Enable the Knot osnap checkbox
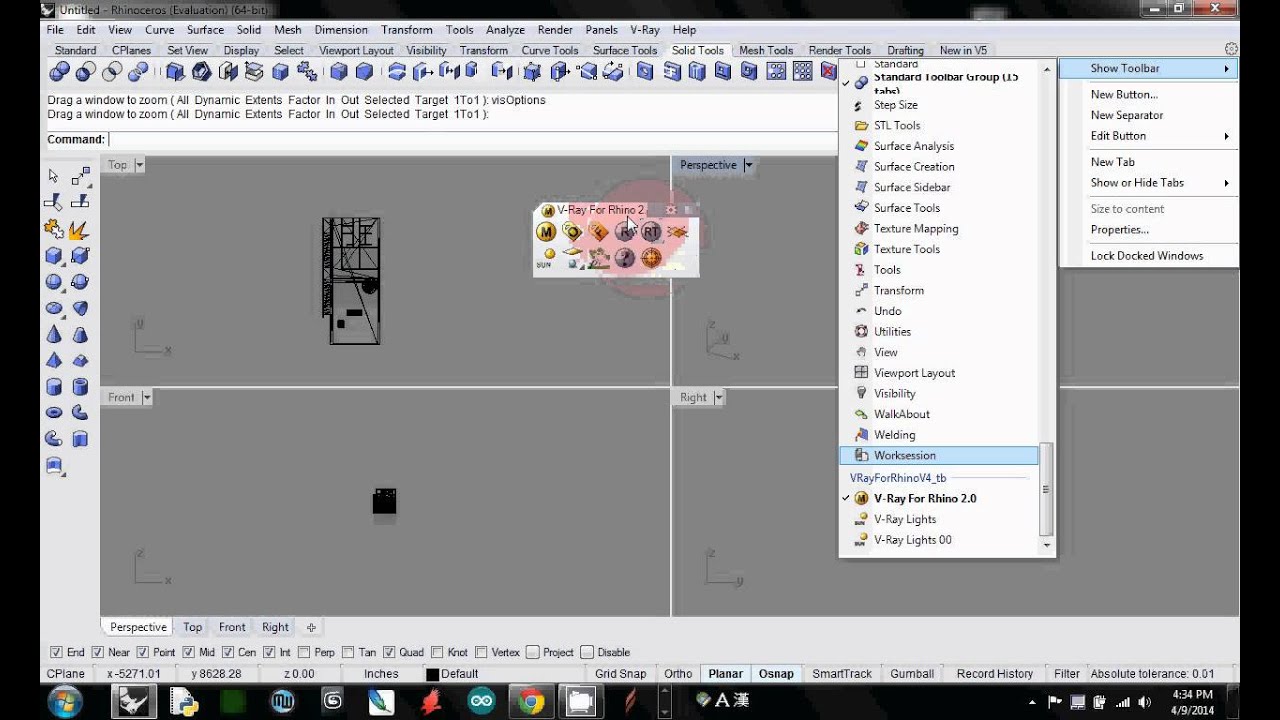The width and height of the screenshot is (1280, 720). pos(437,652)
